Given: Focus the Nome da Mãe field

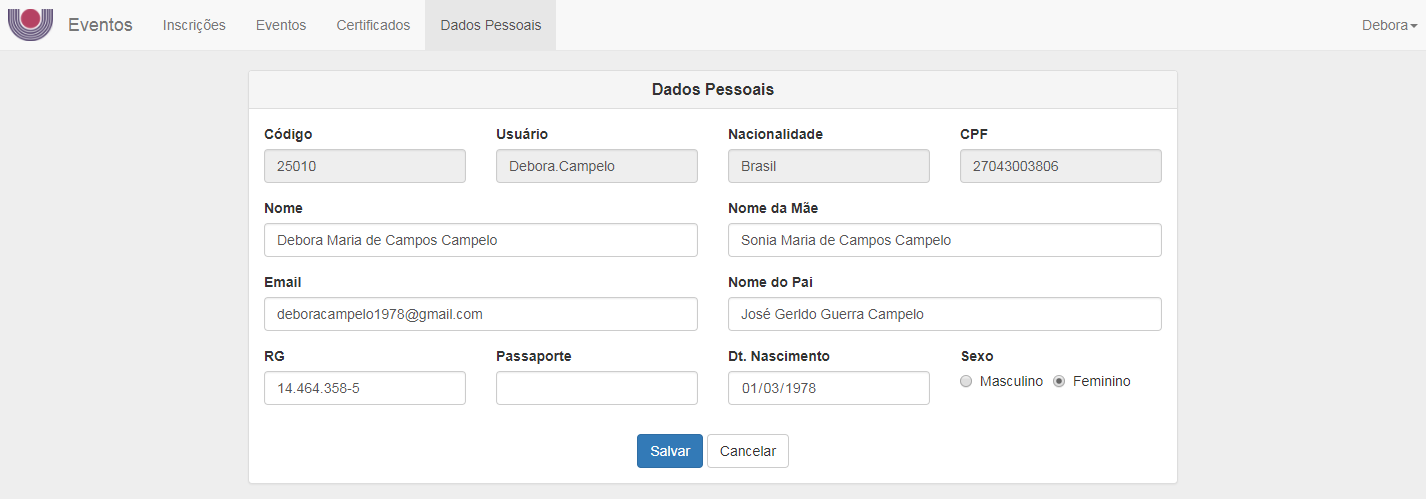Looking at the screenshot, I should coord(945,240).
